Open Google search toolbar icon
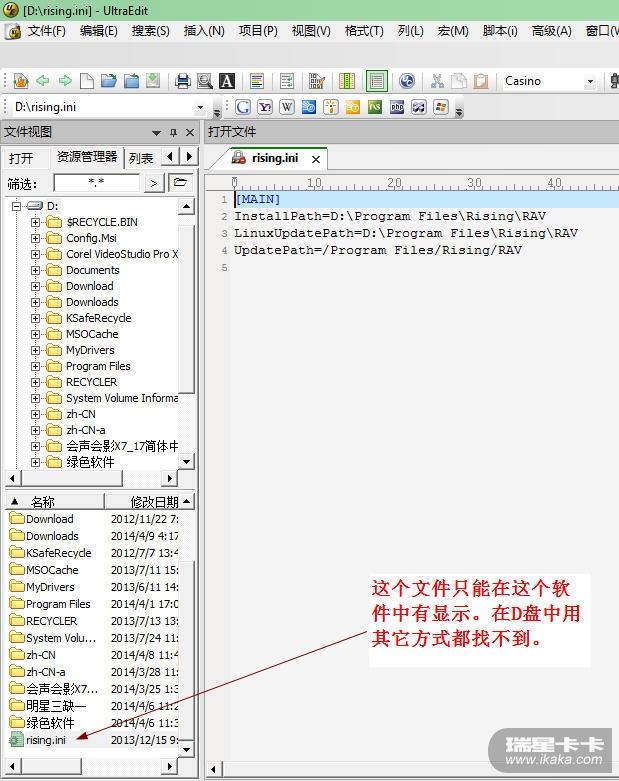Viewport: 619px width, 781px height. [243, 107]
